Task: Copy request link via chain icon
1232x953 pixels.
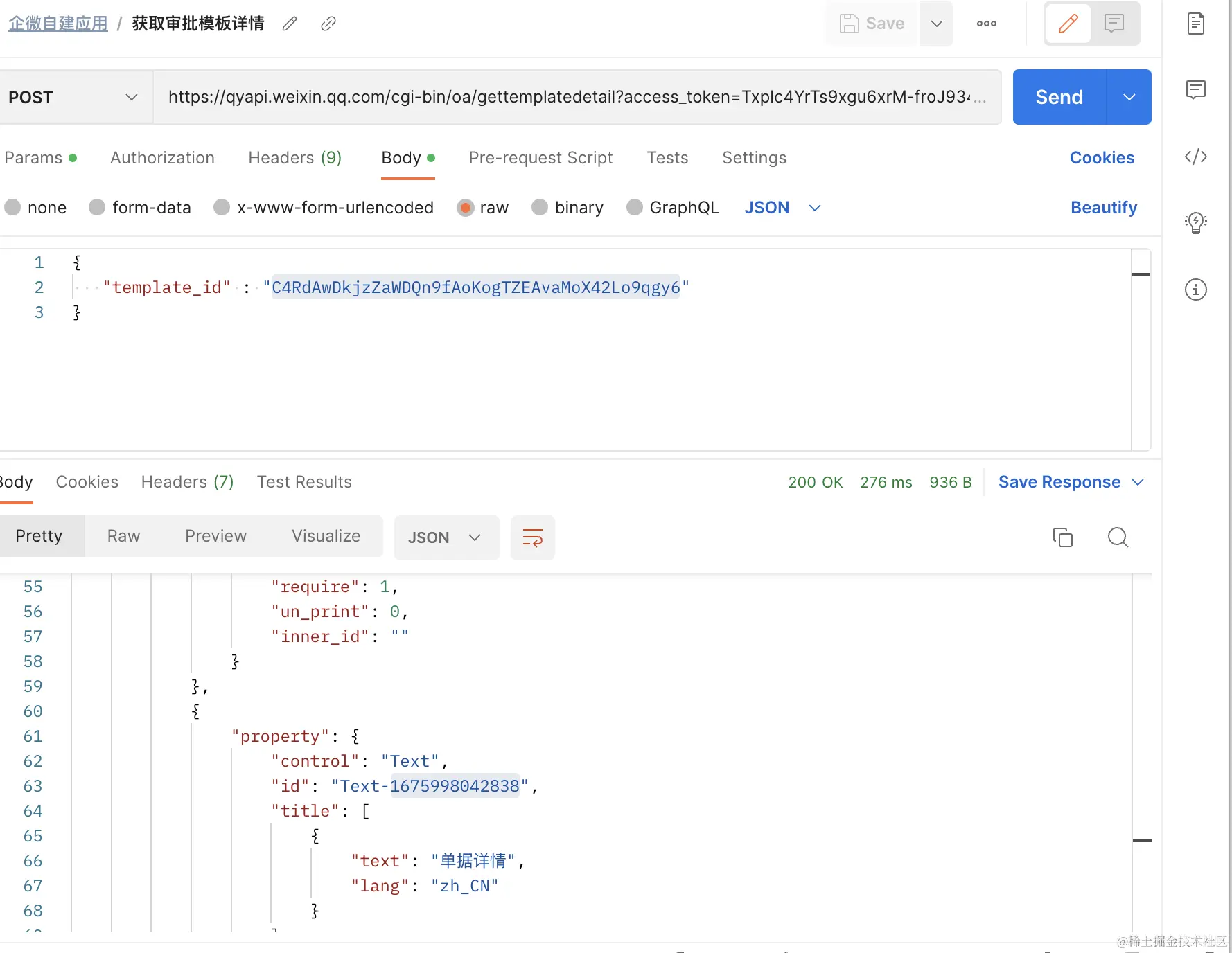Action: [328, 24]
